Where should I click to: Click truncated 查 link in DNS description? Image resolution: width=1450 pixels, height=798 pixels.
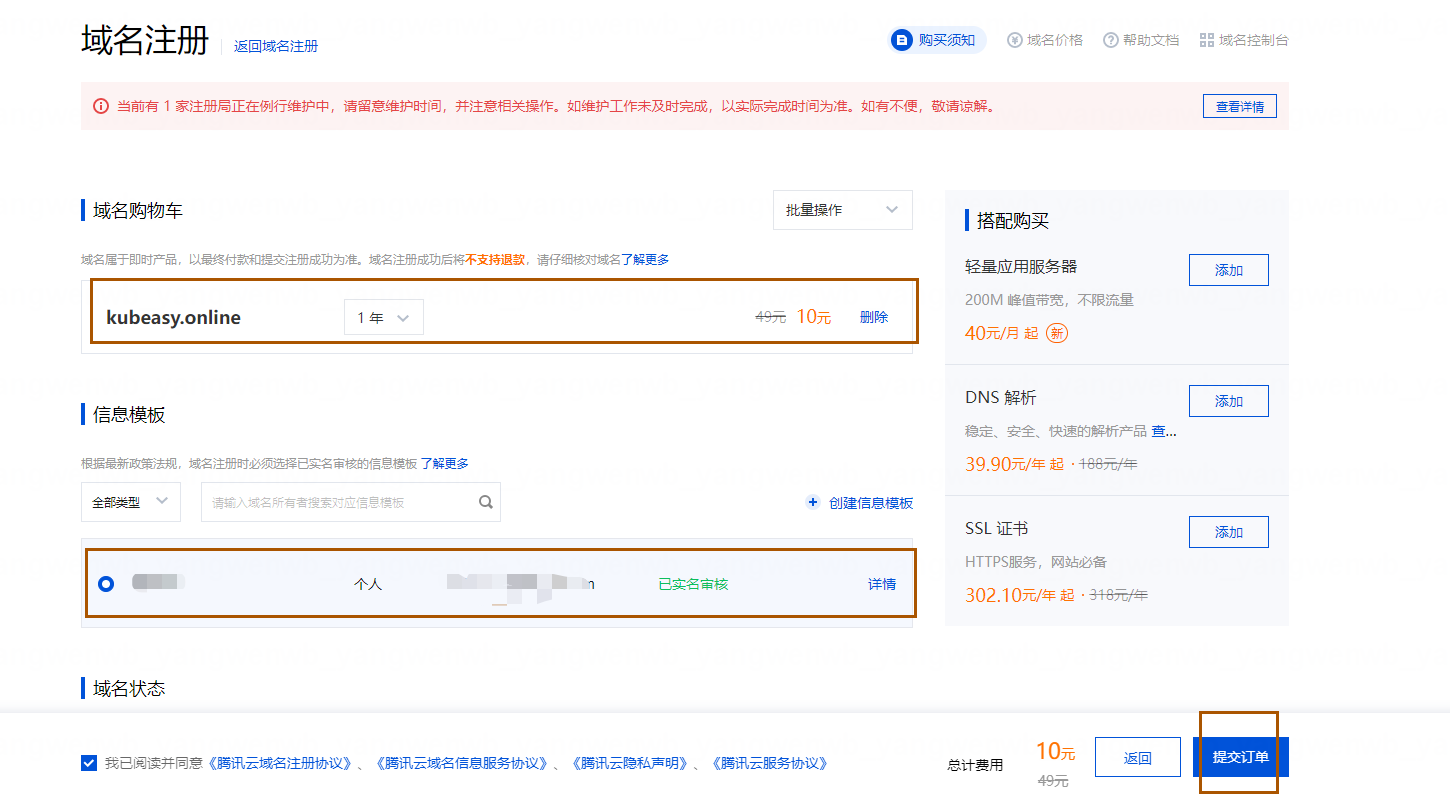pos(1158,431)
